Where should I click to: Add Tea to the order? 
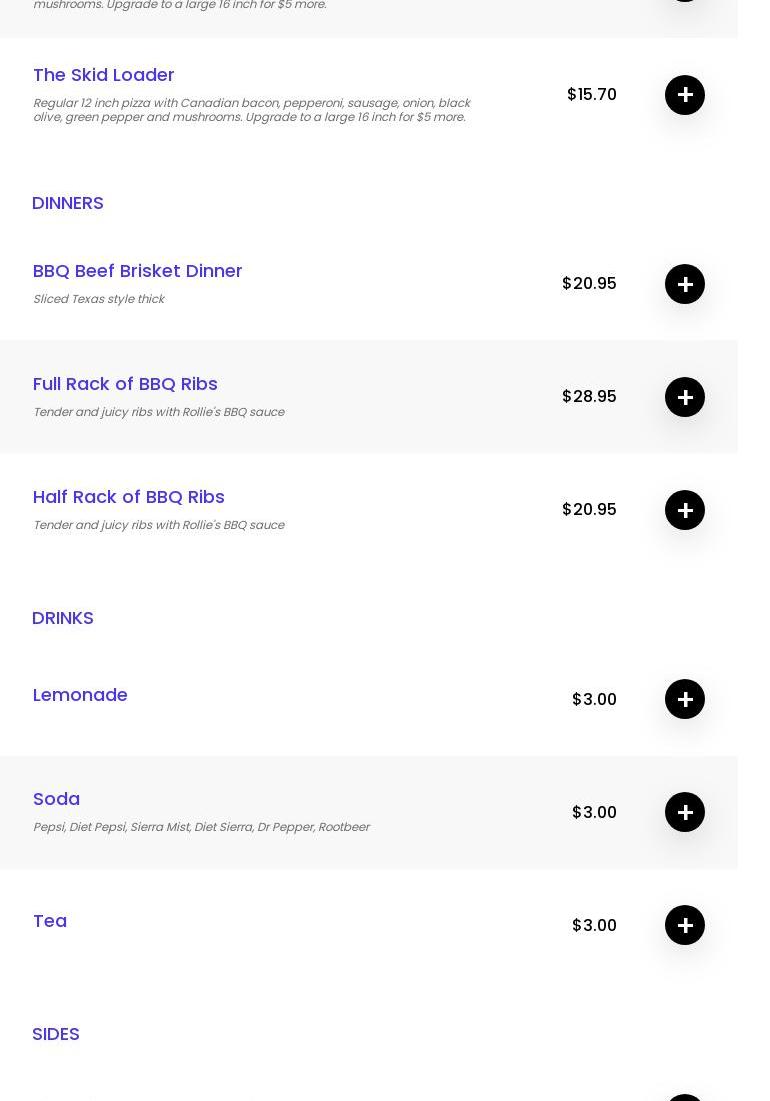point(685,925)
